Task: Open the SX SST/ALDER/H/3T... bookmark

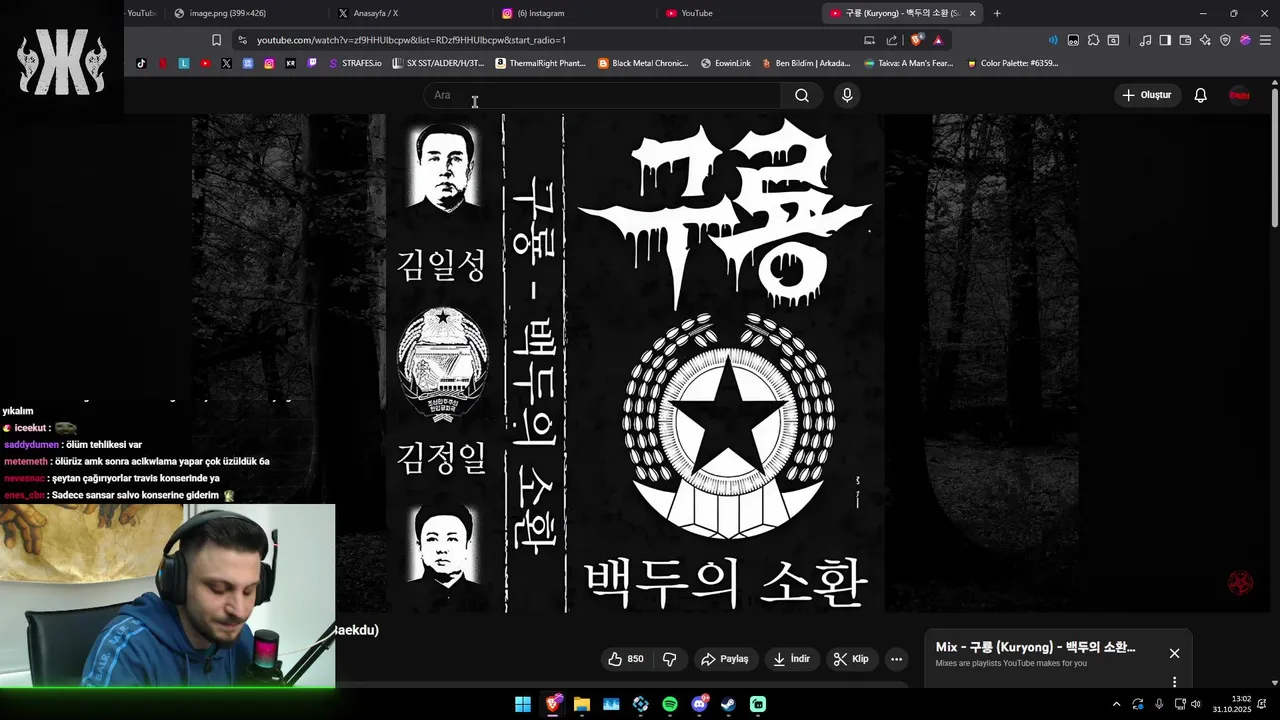Action: coord(439,63)
